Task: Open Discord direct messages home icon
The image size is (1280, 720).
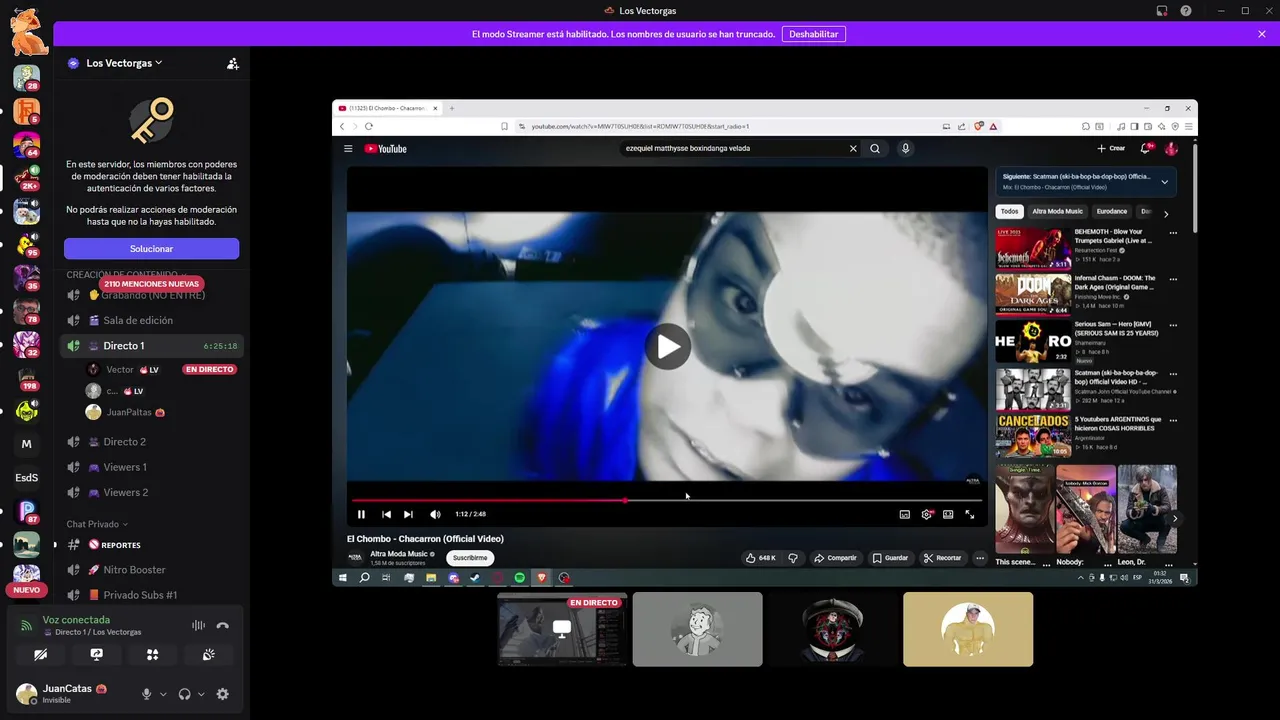Action: pyautogui.click(x=28, y=32)
